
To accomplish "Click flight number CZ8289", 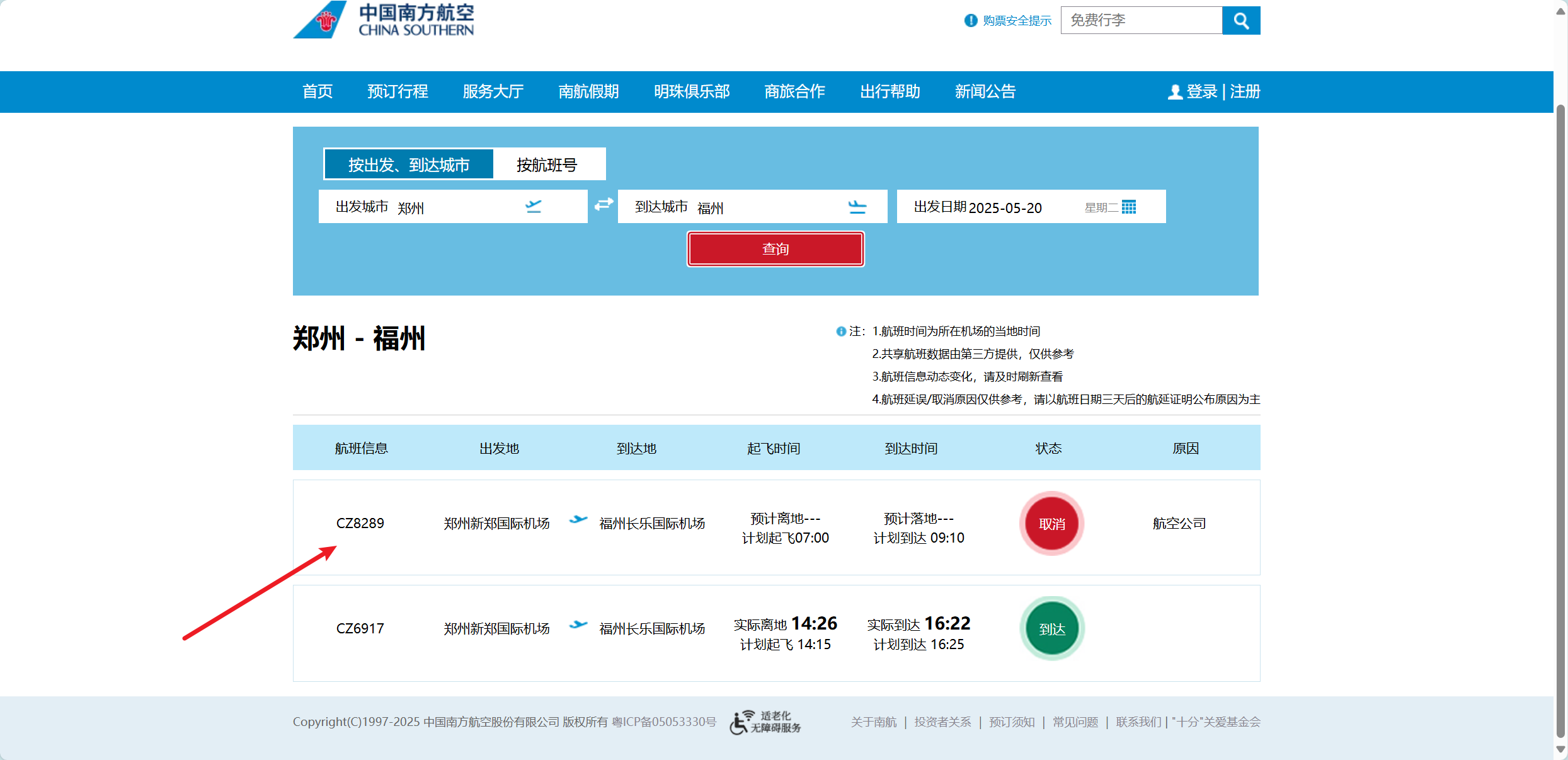I will (x=360, y=523).
